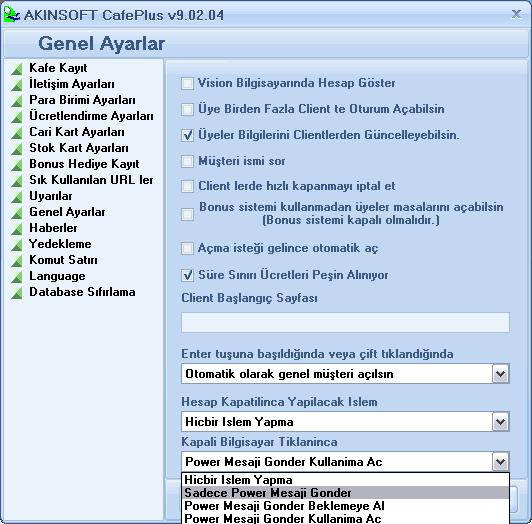Collapse the Kapali Bilgisayar Tiklaninca dropdown arrow
This screenshot has width=532, height=524.
pos(500,462)
